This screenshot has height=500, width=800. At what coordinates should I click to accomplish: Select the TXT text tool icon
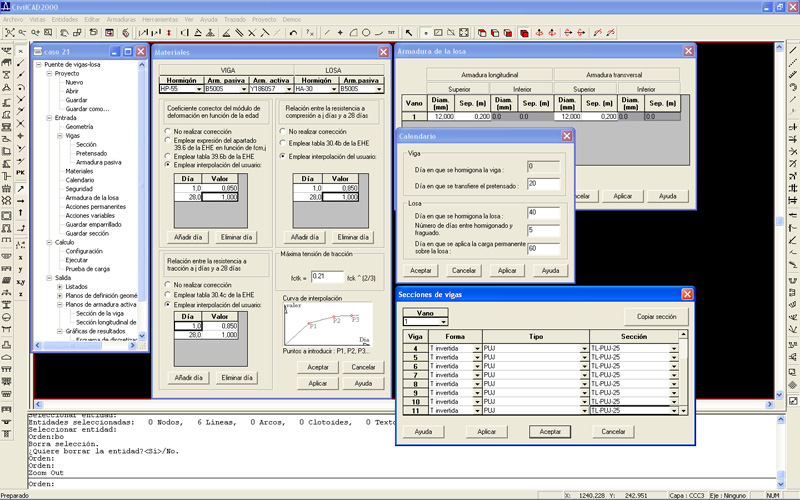click(392, 32)
